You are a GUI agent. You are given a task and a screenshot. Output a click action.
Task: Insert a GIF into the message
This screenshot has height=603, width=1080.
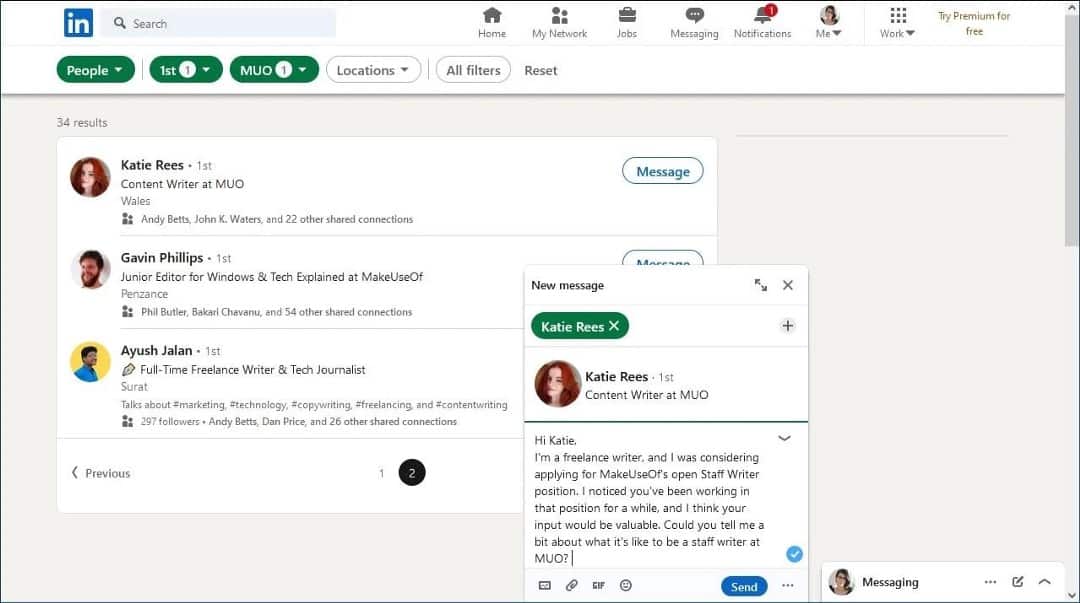click(599, 585)
